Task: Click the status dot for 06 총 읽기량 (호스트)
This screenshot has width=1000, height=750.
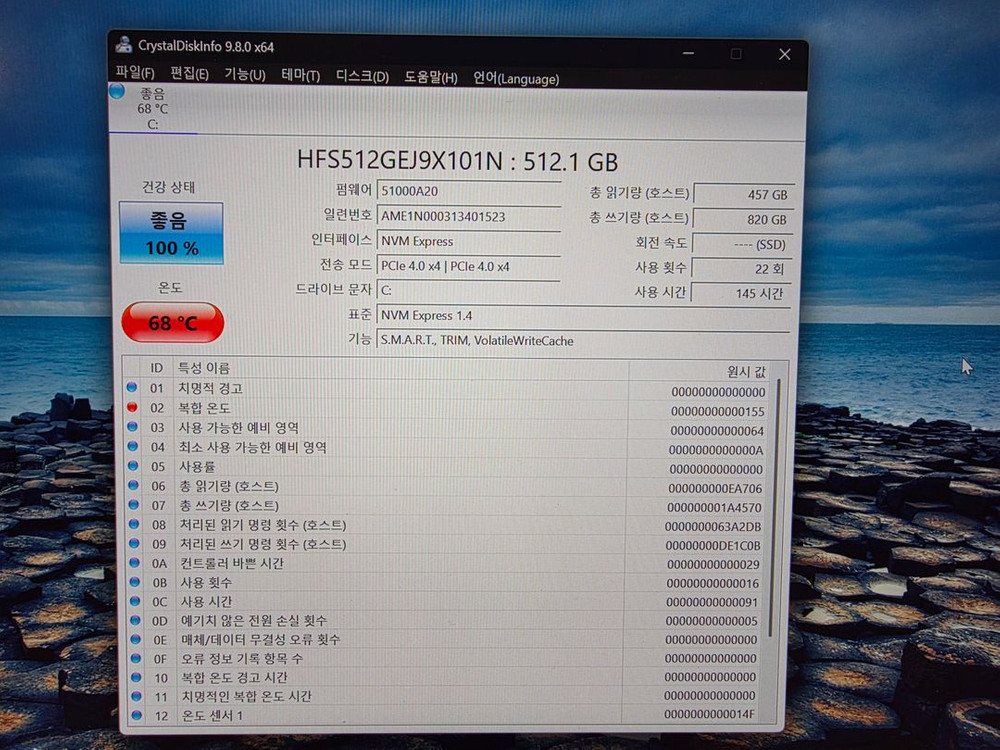Action: coord(133,485)
